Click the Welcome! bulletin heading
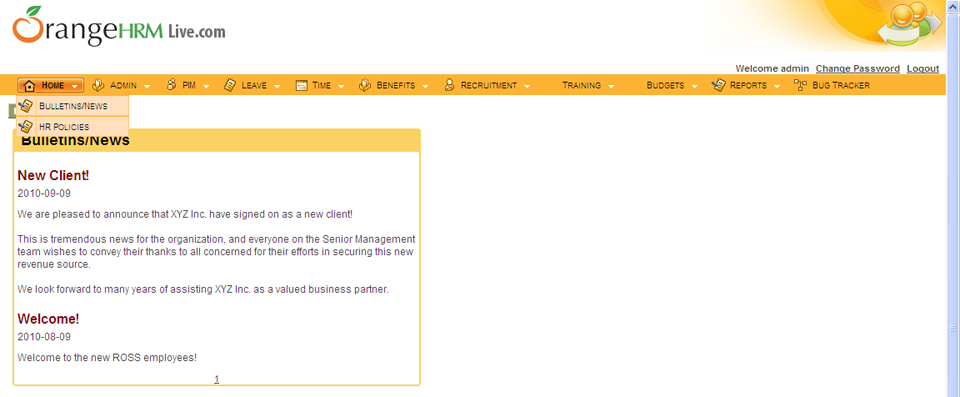 pos(48,319)
